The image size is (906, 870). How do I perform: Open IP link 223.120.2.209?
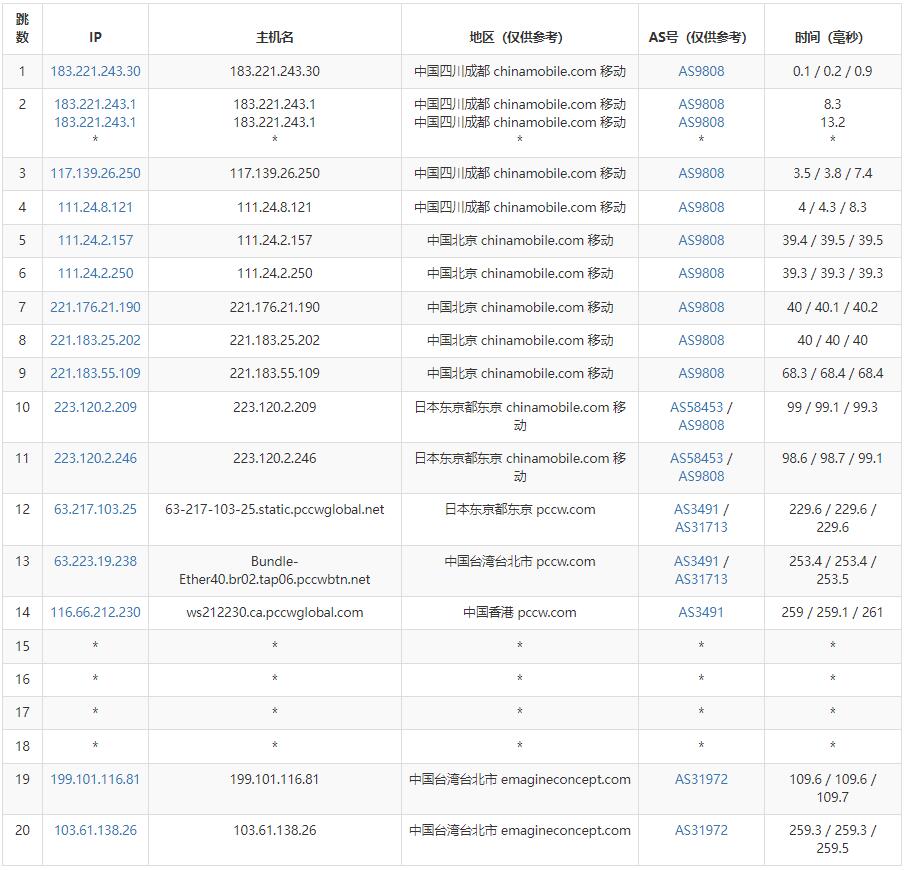pos(95,407)
